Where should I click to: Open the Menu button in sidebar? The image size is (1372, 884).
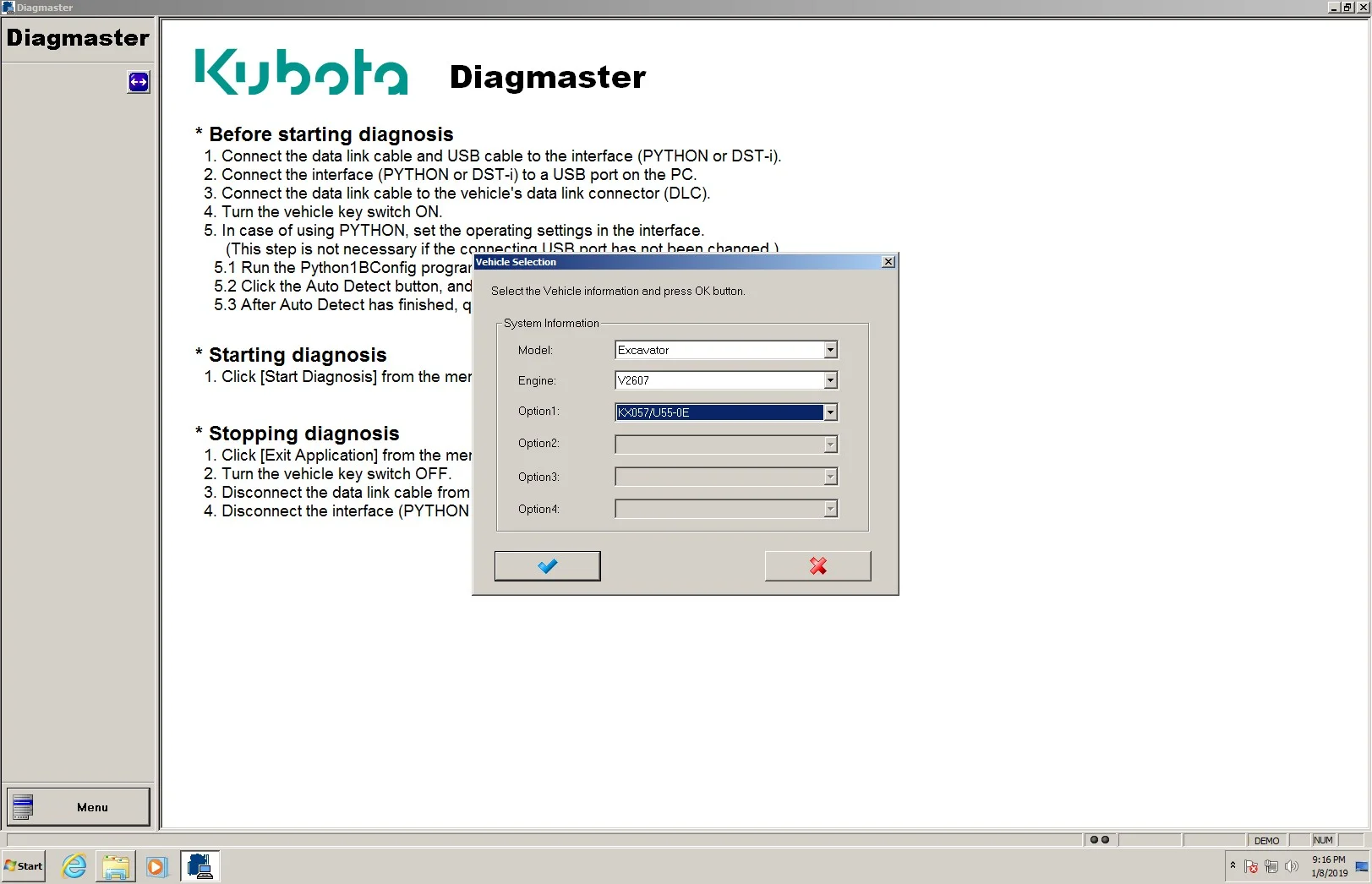(x=79, y=807)
